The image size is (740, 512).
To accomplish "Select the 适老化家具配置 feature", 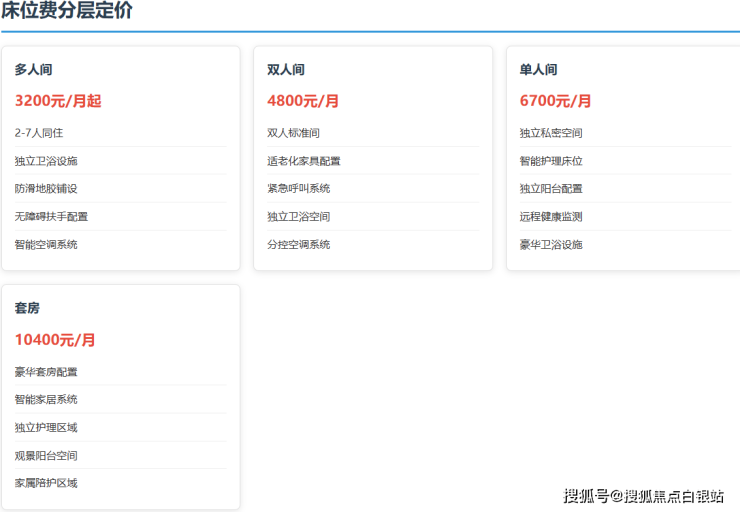I will [x=304, y=161].
